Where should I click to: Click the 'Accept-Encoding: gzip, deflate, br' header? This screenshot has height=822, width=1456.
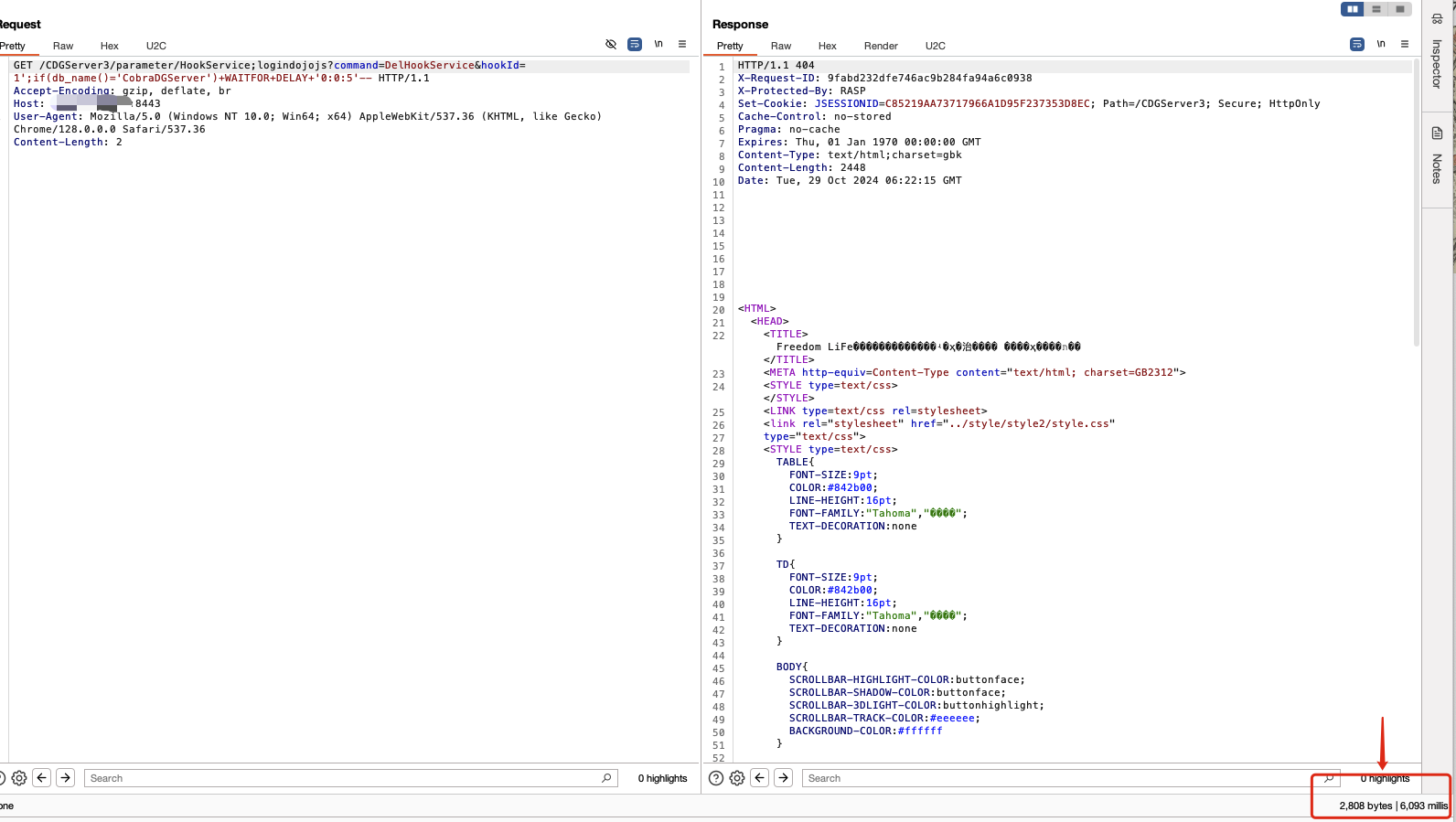coord(122,91)
